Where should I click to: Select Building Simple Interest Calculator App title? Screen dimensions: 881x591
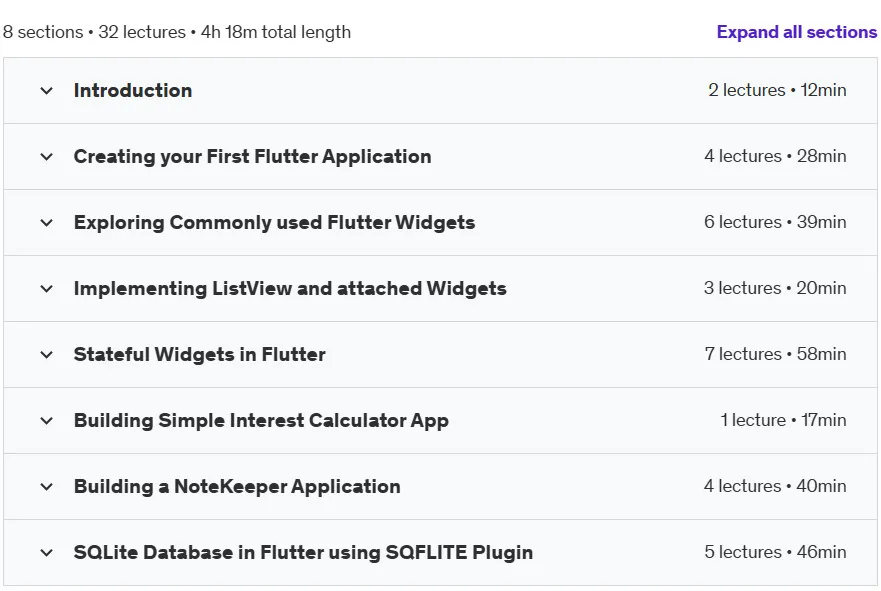261,421
